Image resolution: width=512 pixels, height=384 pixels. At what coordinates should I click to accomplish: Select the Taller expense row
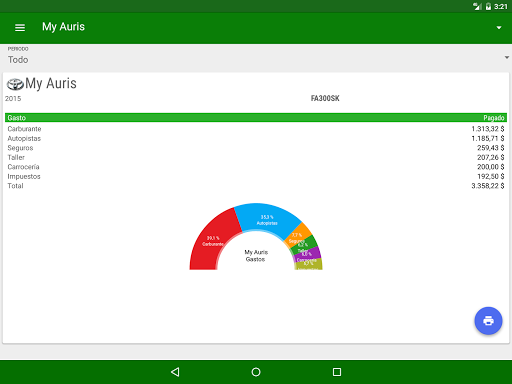click(256, 157)
